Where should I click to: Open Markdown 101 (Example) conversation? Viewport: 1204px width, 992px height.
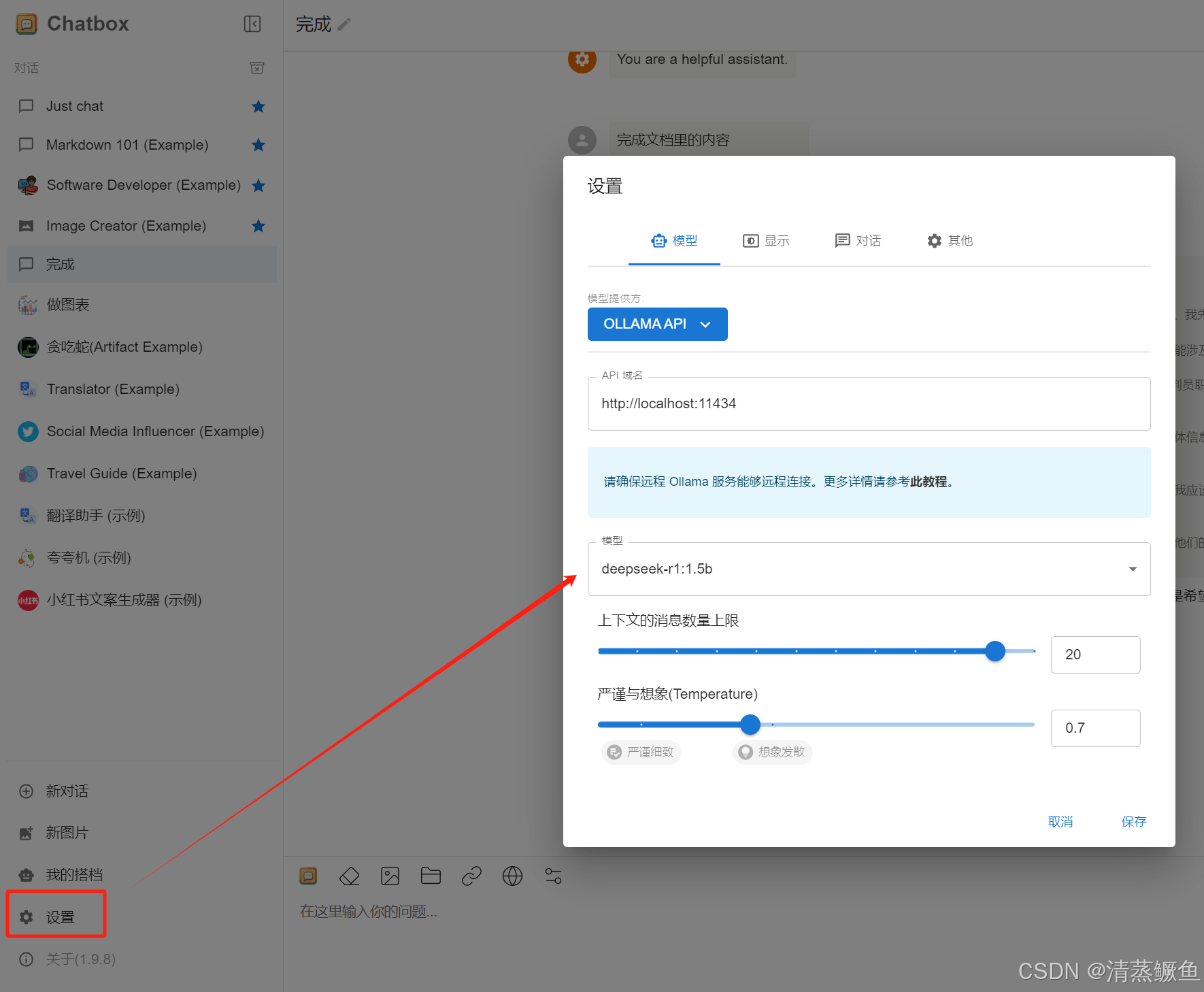coord(141,145)
